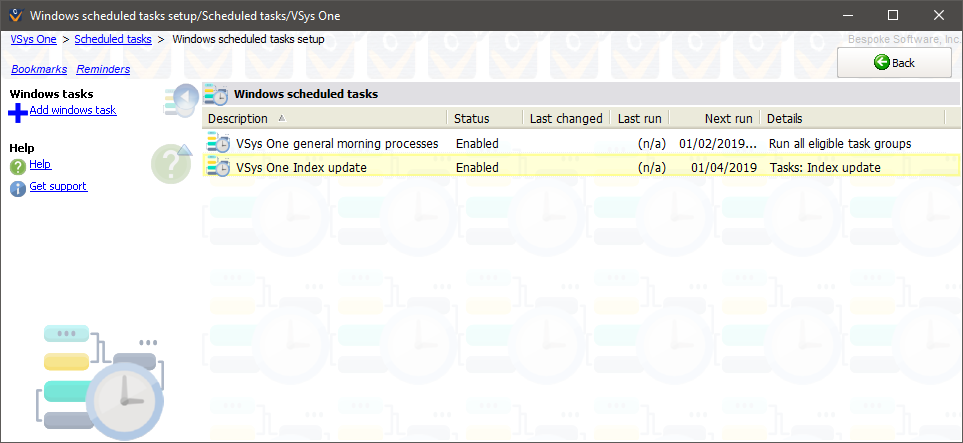Sort by the Description column header
Screen dimensions: 963x443
coord(240,119)
